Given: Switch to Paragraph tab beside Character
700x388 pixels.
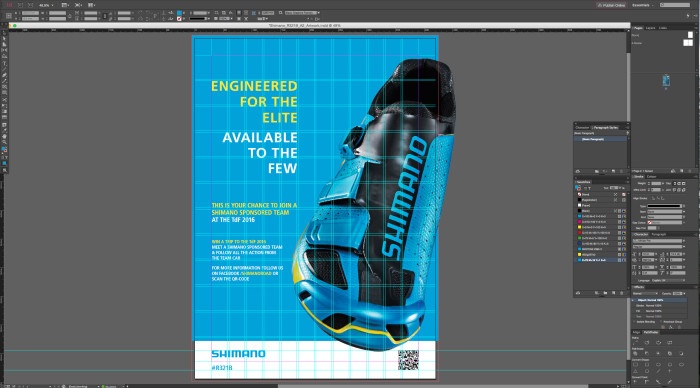Looking at the screenshot, I should [x=658, y=234].
